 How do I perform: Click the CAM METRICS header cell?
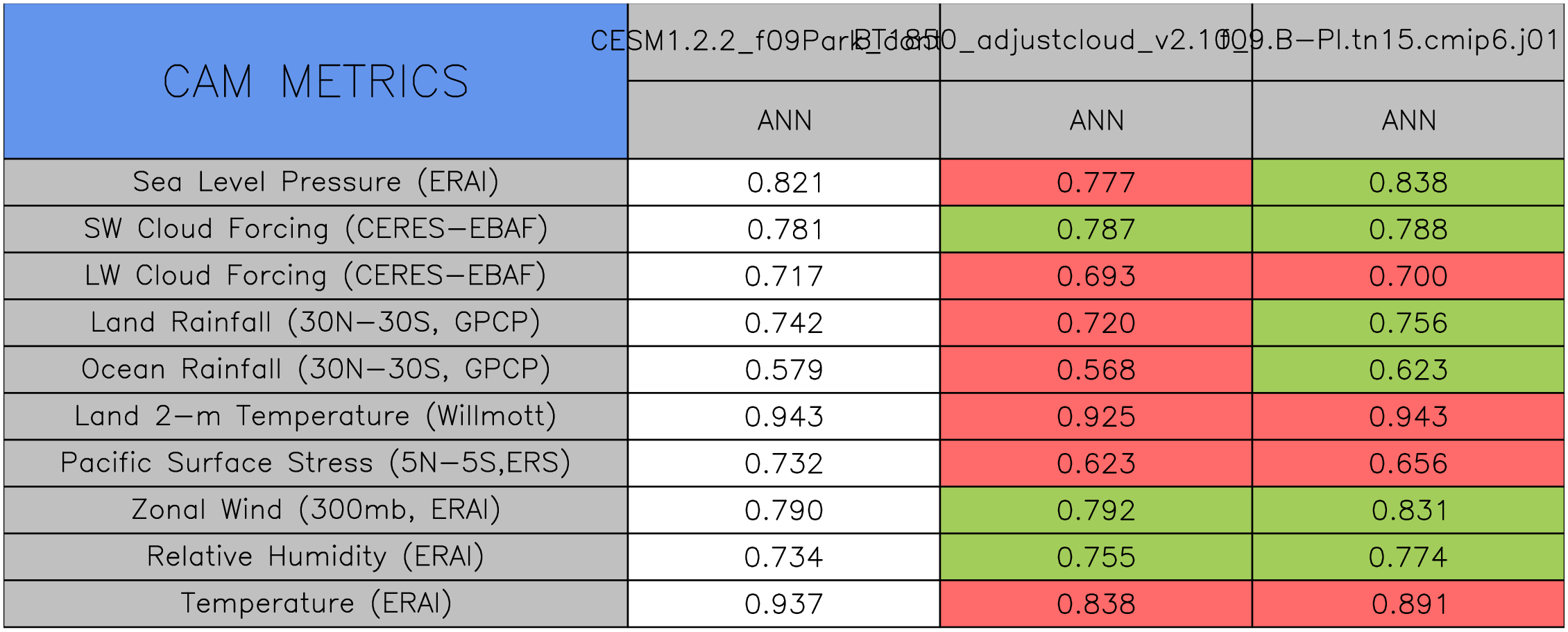click(316, 81)
